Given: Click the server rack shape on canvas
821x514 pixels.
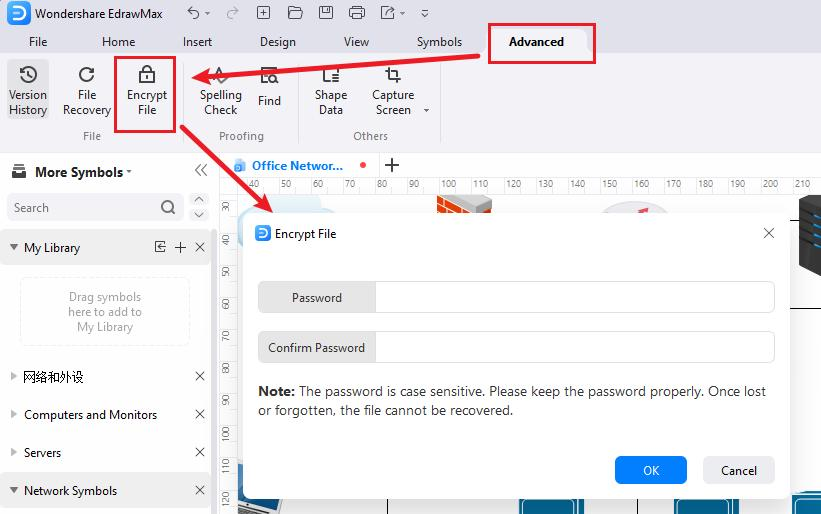Looking at the screenshot, I should [809, 236].
